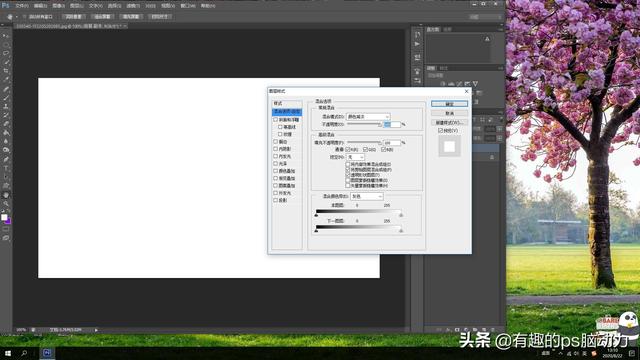This screenshot has width=640, height=360.
Task: Select the Crop tool
Action: pyautogui.click(x=6, y=71)
